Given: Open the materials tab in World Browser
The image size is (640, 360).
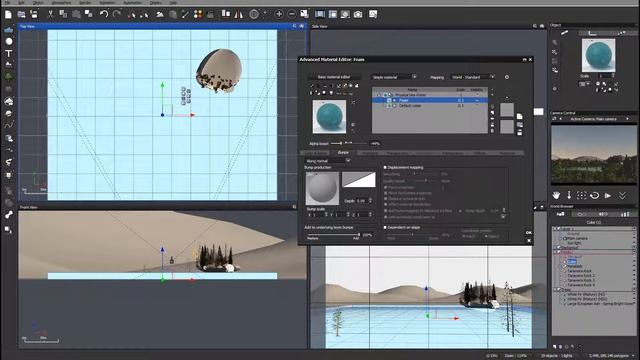Looking at the screenshot, I should pos(581,214).
